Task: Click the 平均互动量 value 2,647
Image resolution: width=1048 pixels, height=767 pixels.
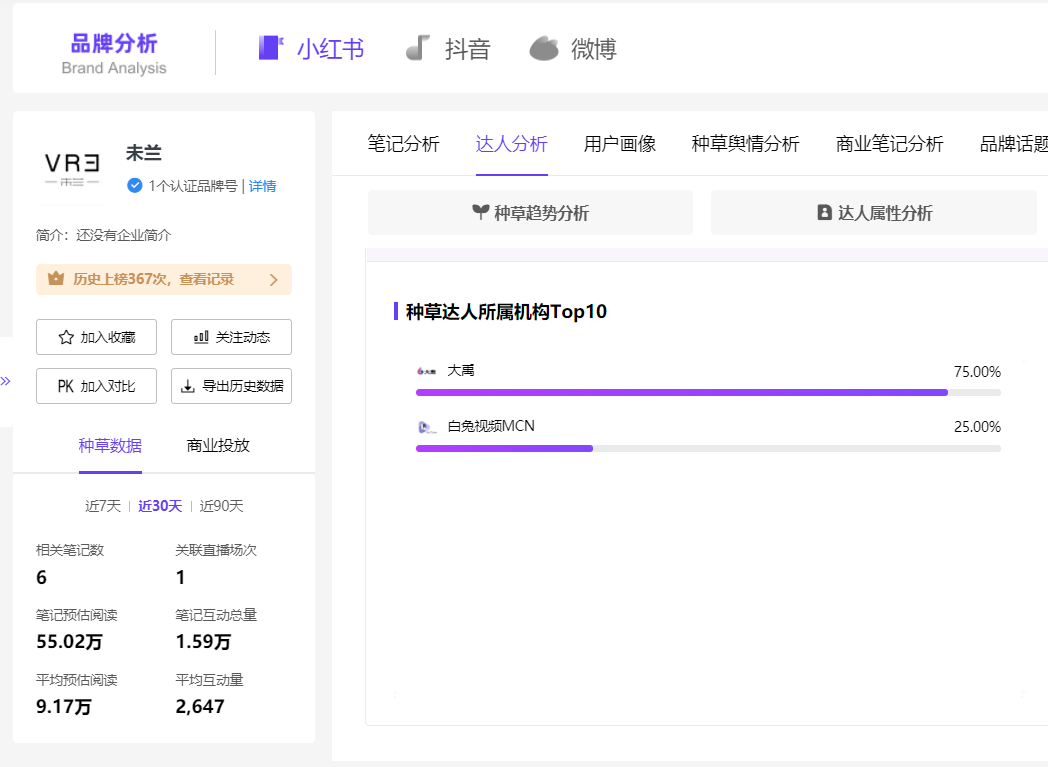Action: click(x=200, y=707)
